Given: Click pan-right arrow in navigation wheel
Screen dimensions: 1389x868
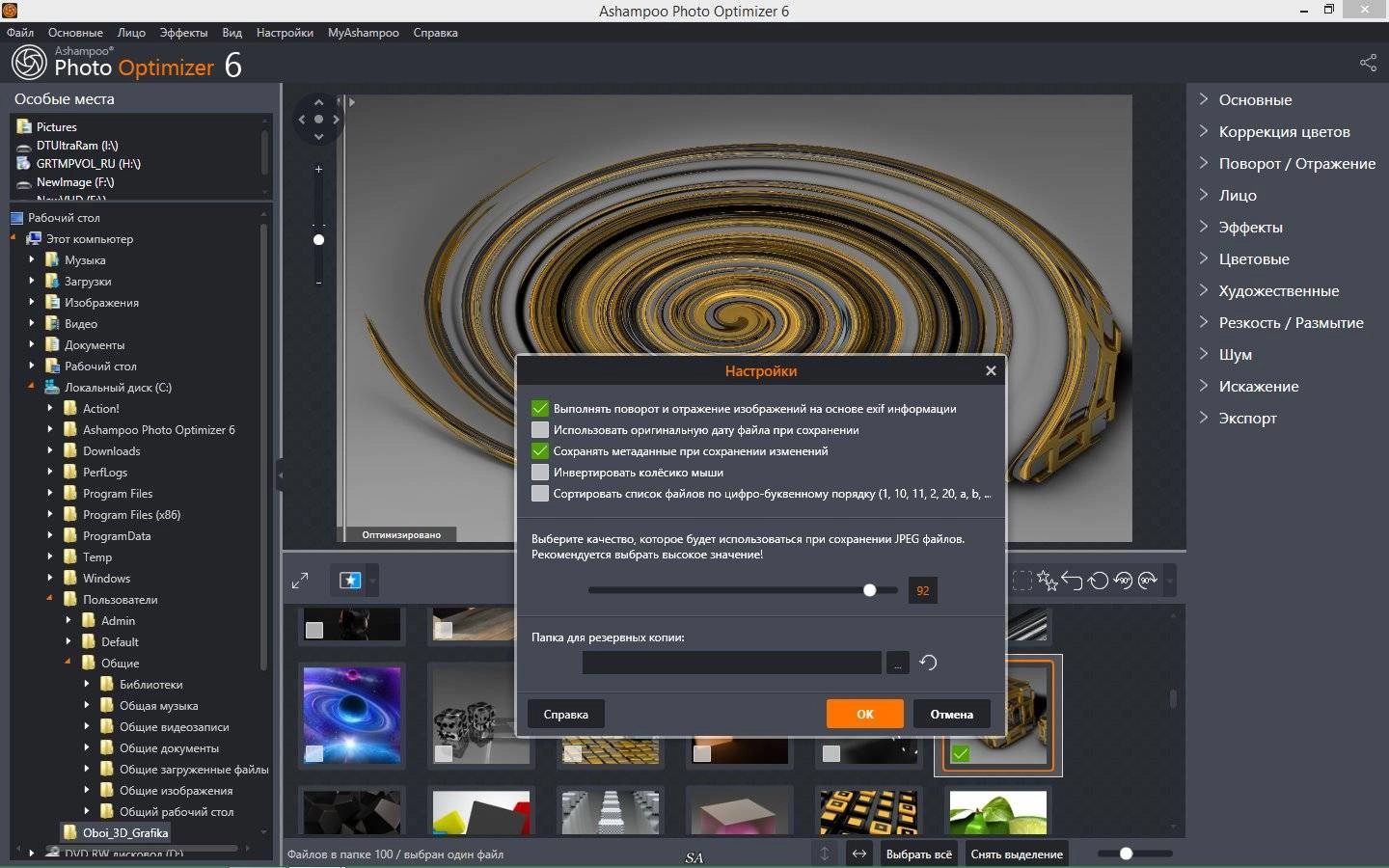Looking at the screenshot, I should click(336, 120).
